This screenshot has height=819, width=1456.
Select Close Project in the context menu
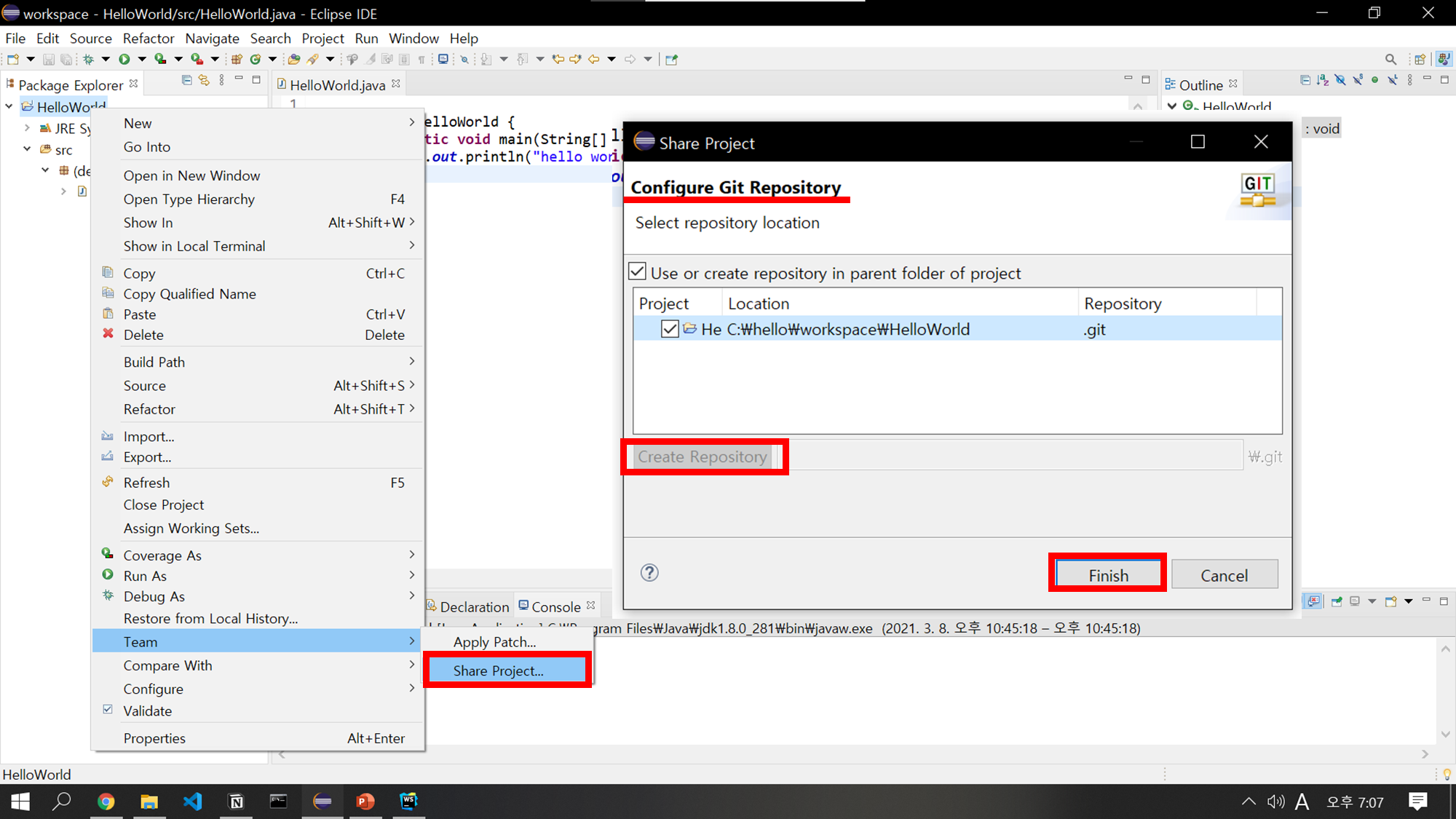click(258, 505)
